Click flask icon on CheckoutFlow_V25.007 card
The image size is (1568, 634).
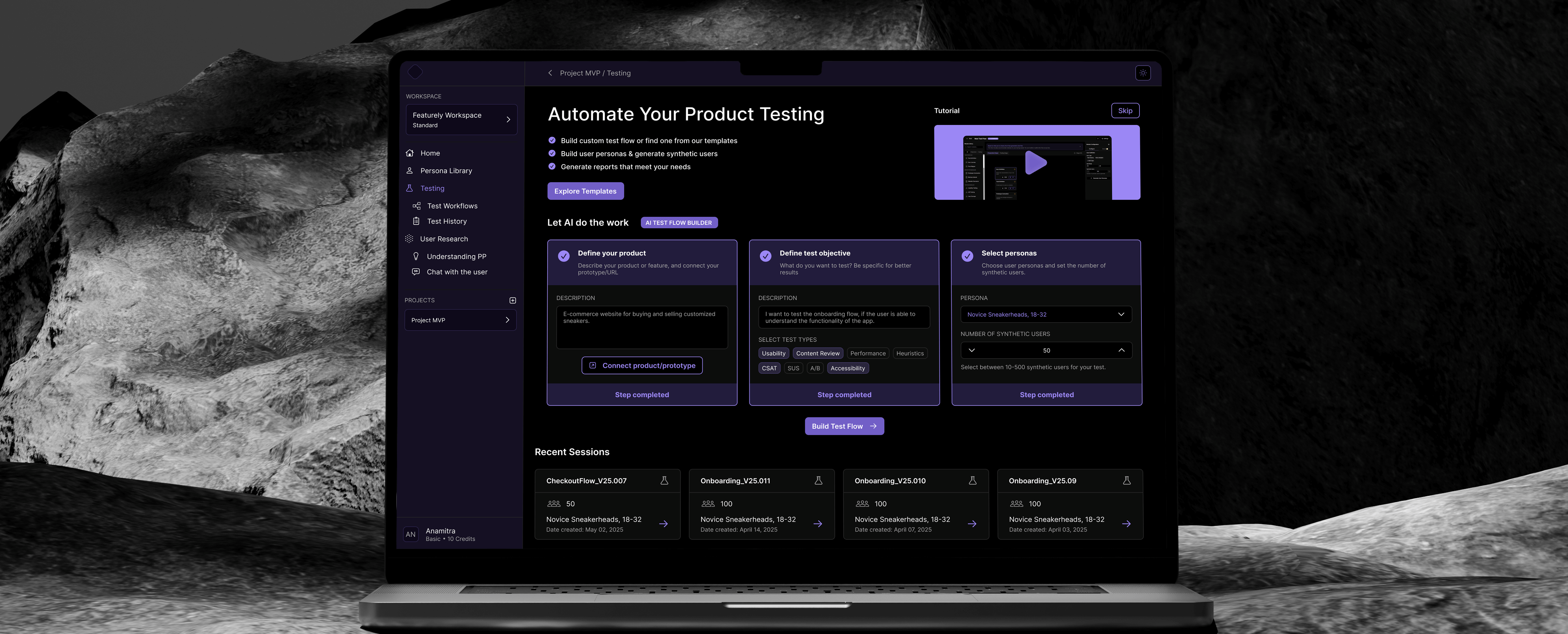pos(664,481)
